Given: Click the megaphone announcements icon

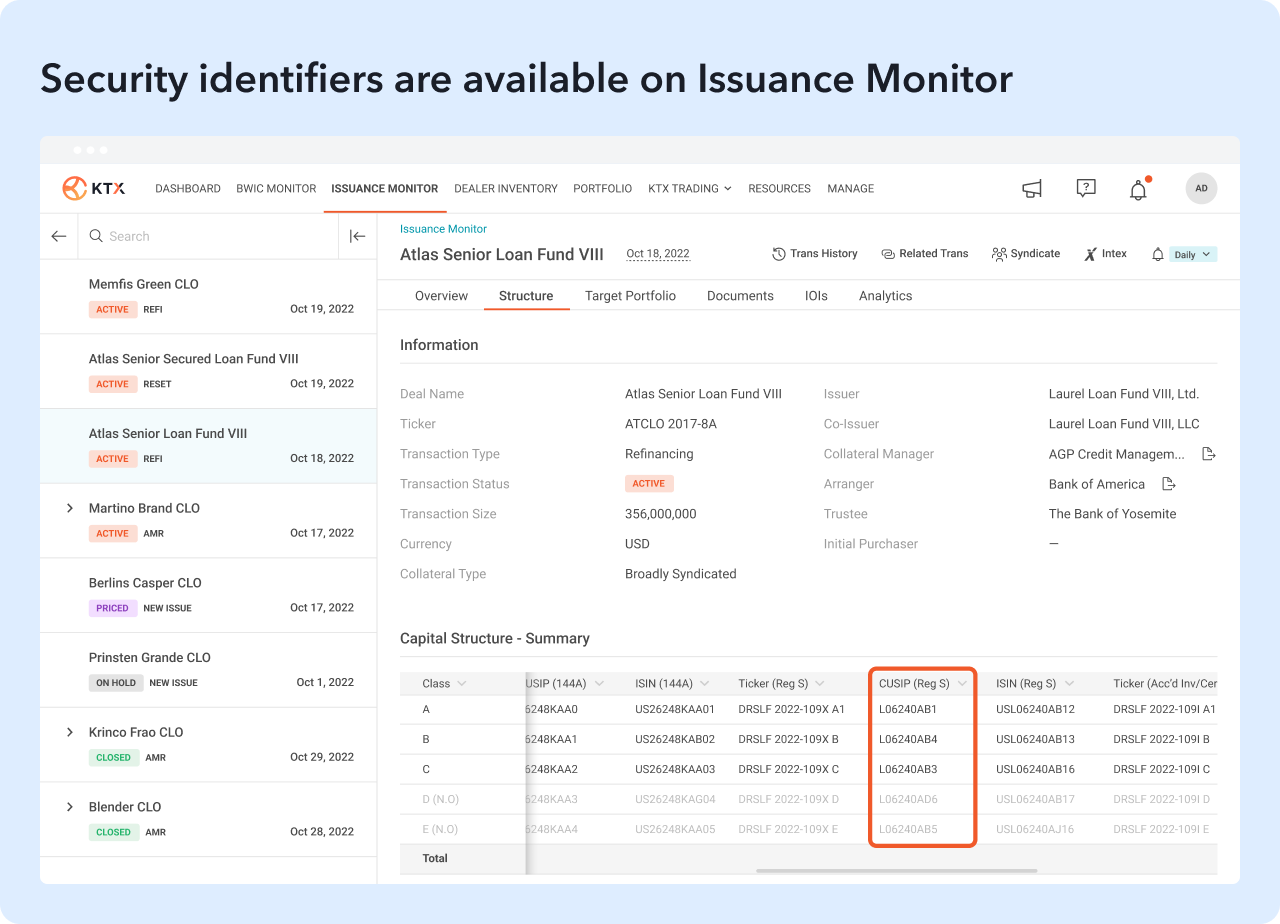Looking at the screenshot, I should click(1032, 189).
